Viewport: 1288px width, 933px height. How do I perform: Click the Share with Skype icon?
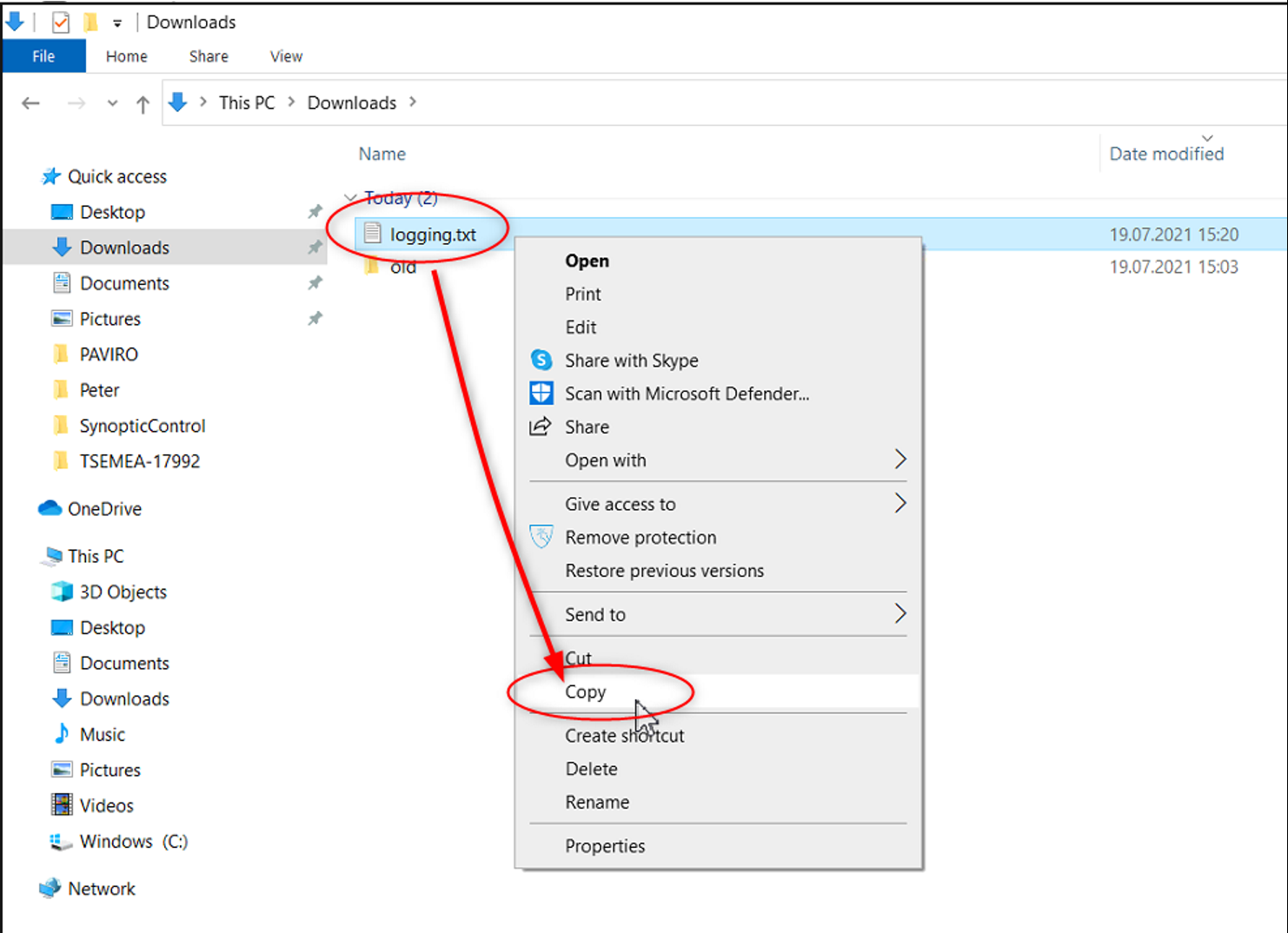click(541, 360)
